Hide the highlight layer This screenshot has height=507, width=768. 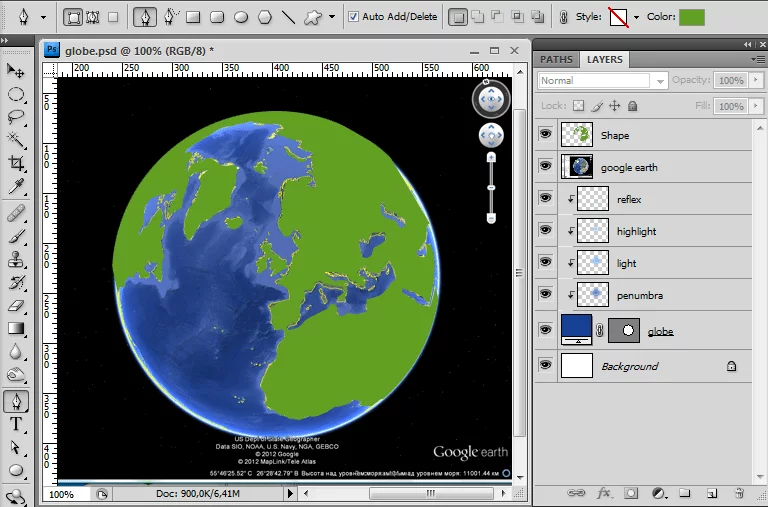545,230
